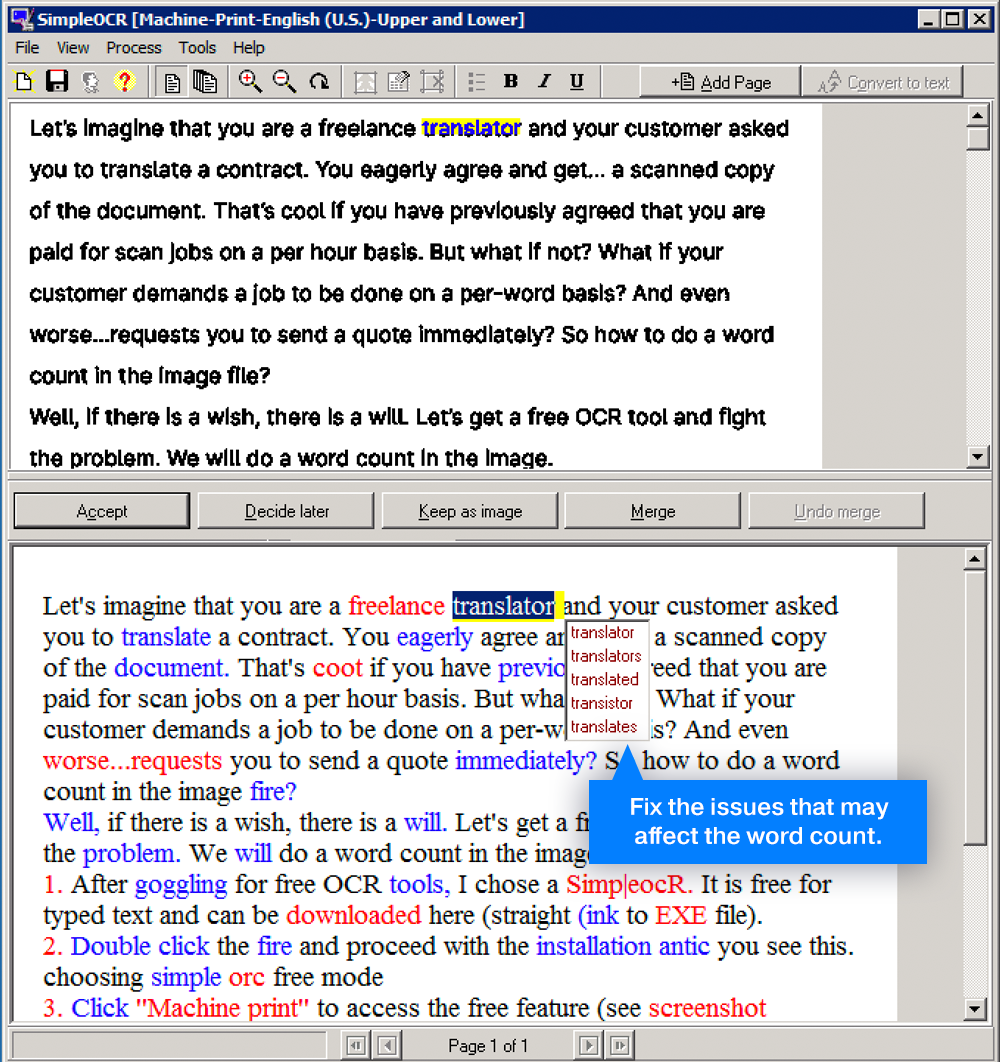Toggle italic text formatting

(544, 81)
